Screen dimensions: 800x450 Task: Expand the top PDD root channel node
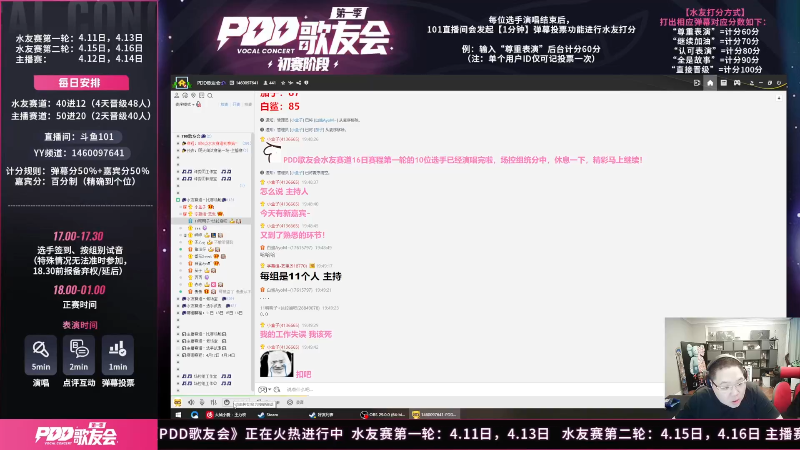coord(178,136)
